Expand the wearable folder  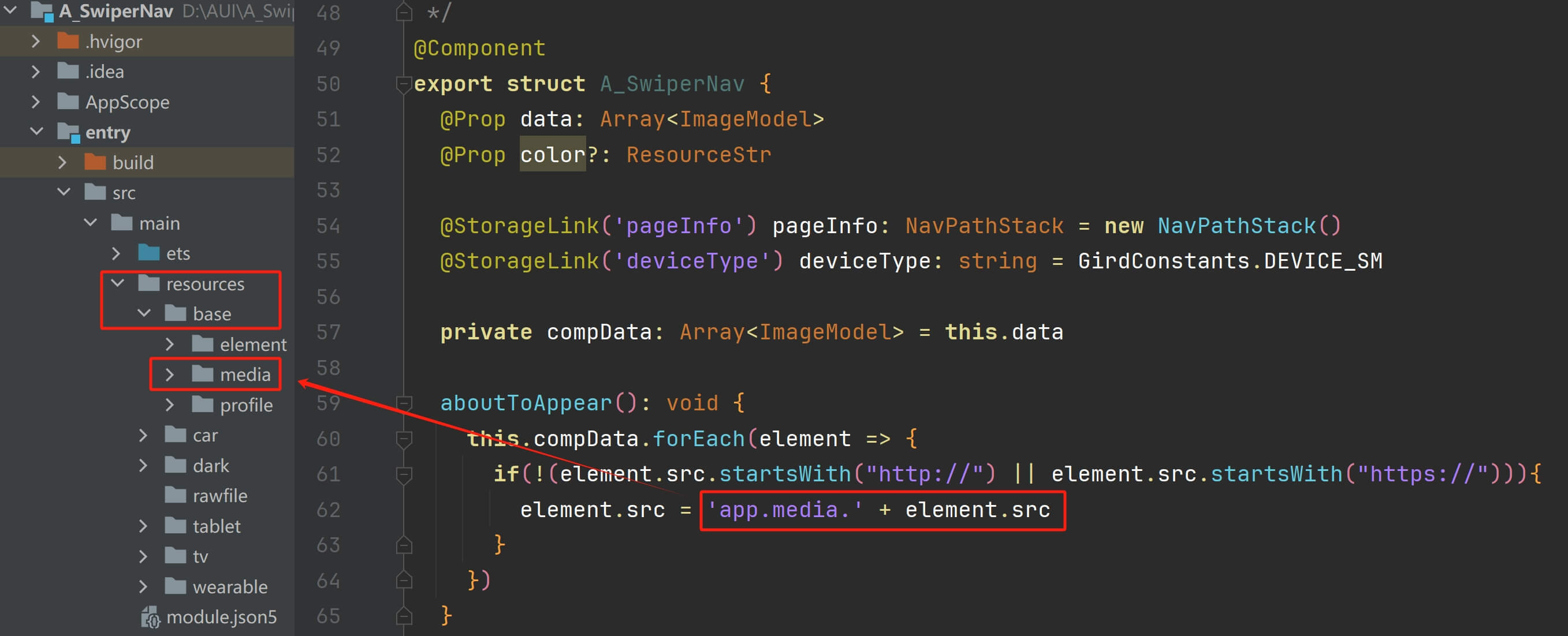[x=143, y=587]
